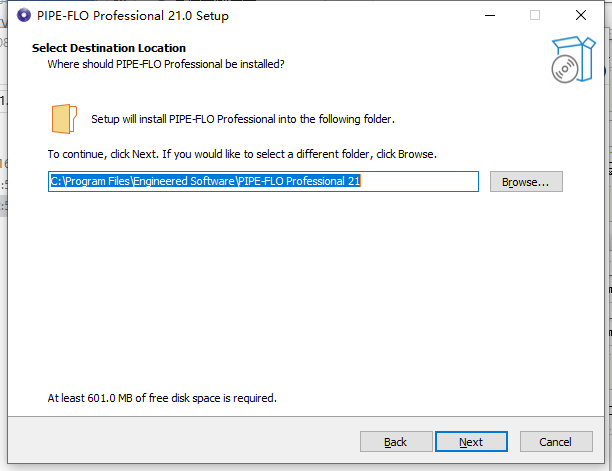Click the CD disc in the setup icon
This screenshot has height=471, width=612.
(564, 69)
